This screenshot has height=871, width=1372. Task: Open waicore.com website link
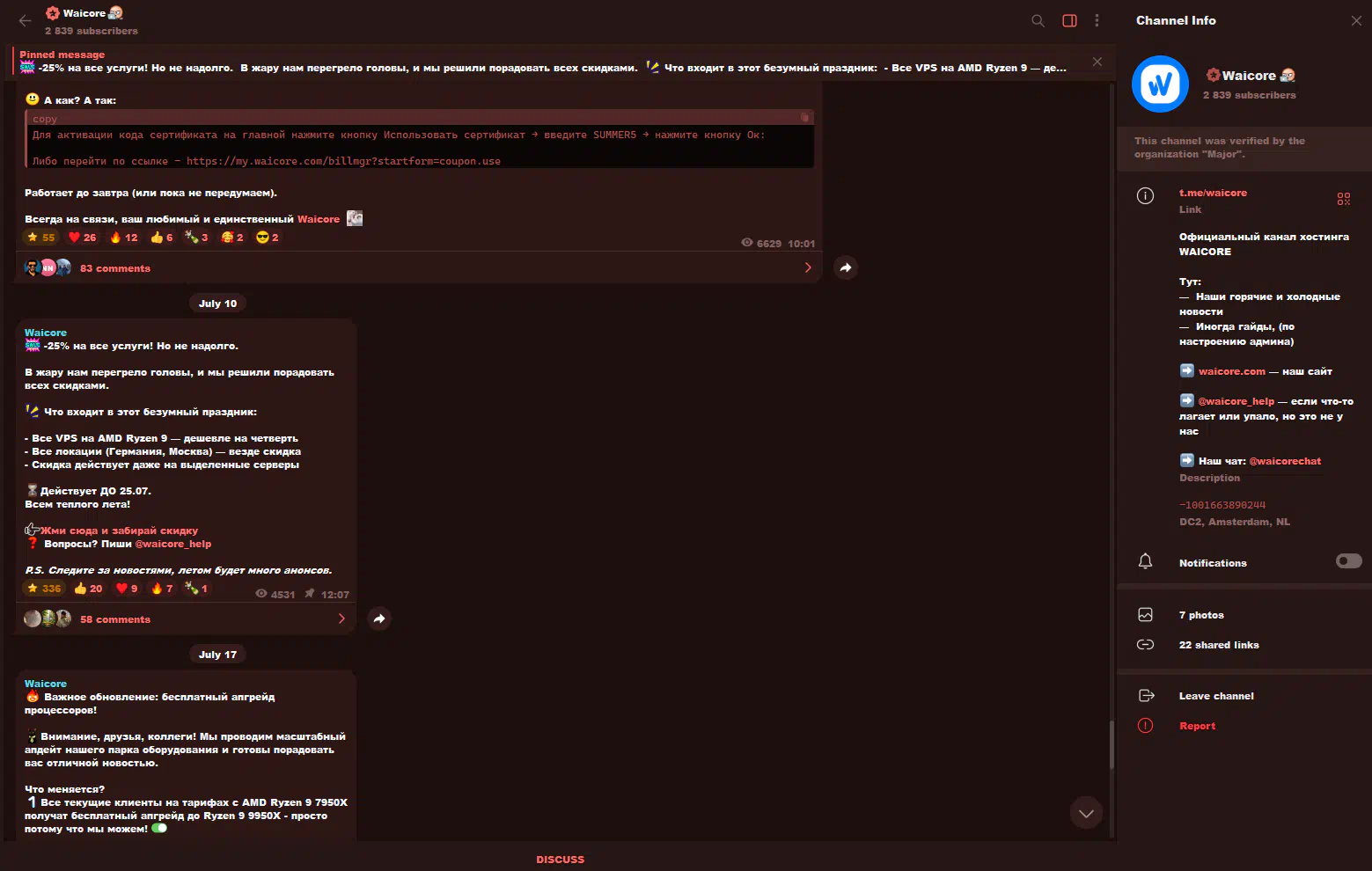coord(1231,371)
